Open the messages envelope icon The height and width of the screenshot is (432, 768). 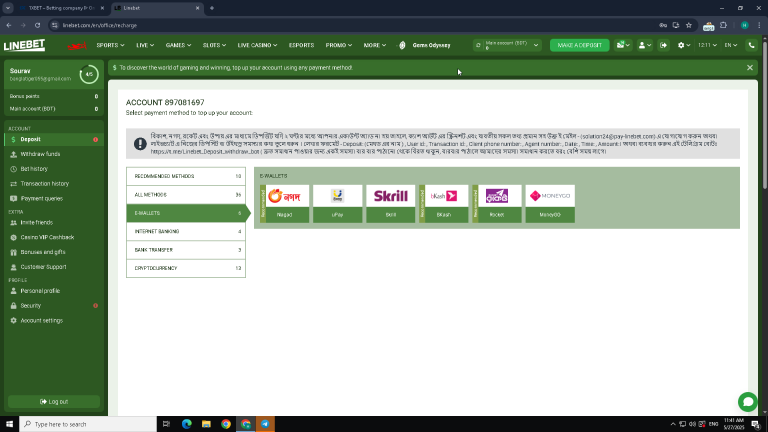623,45
